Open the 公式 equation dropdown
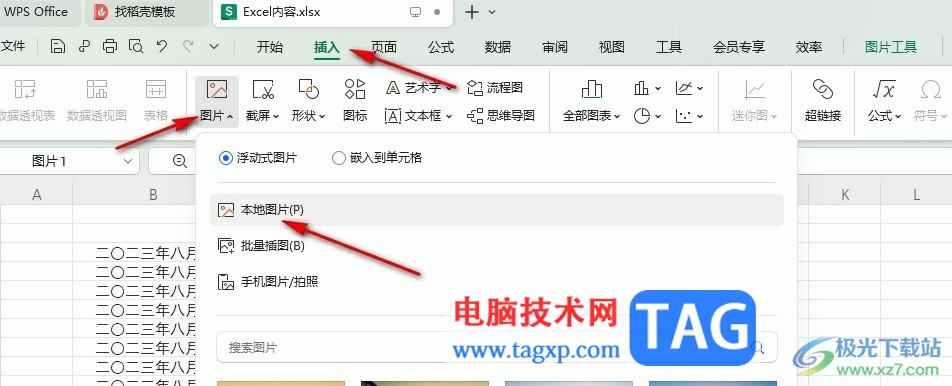 [884, 101]
